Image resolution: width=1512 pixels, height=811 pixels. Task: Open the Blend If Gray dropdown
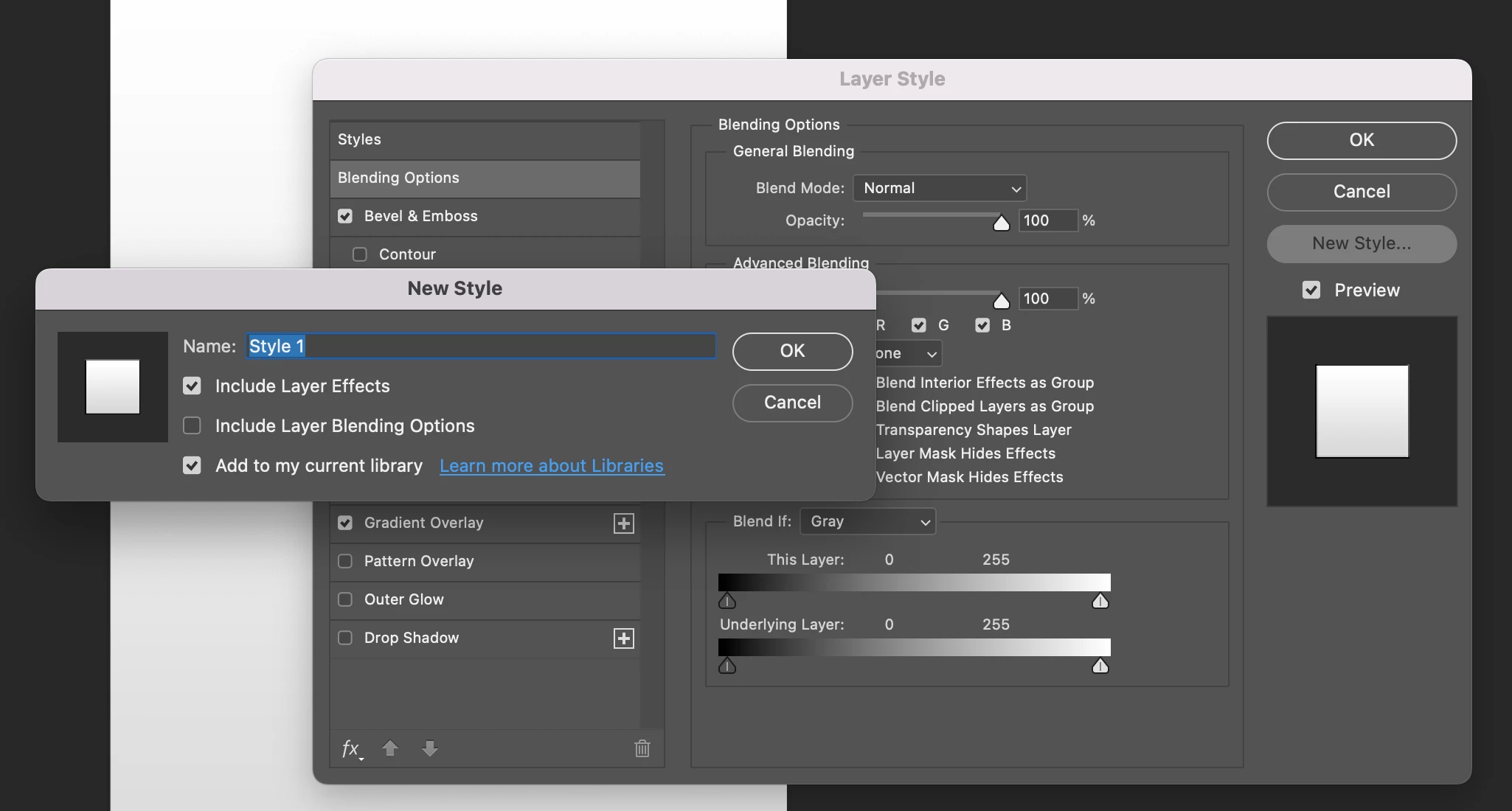point(868,522)
